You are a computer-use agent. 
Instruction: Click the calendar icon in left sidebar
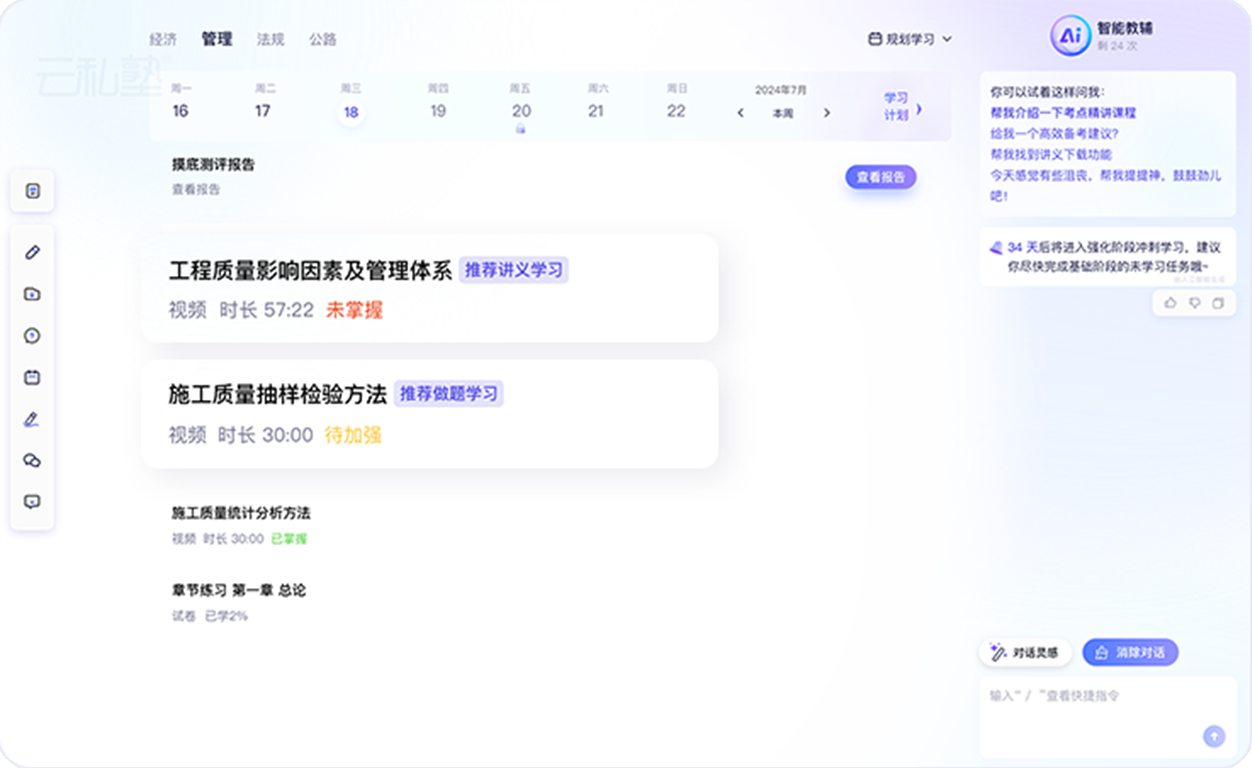click(x=32, y=377)
